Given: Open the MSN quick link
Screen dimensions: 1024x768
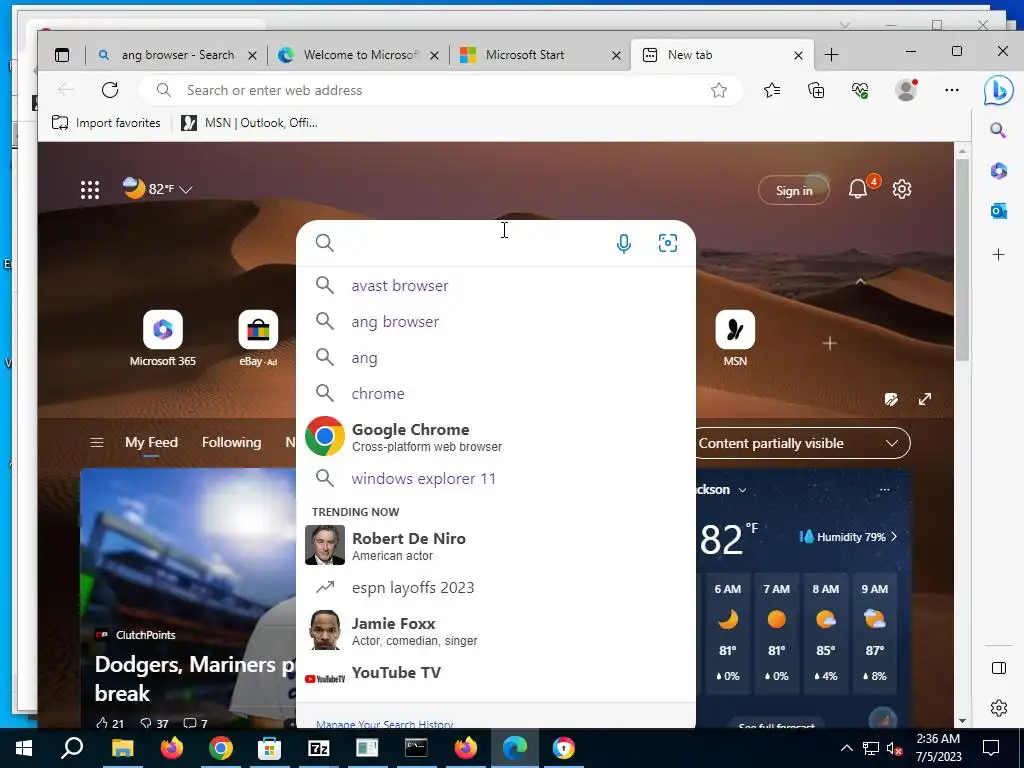Looking at the screenshot, I should click(x=735, y=339).
